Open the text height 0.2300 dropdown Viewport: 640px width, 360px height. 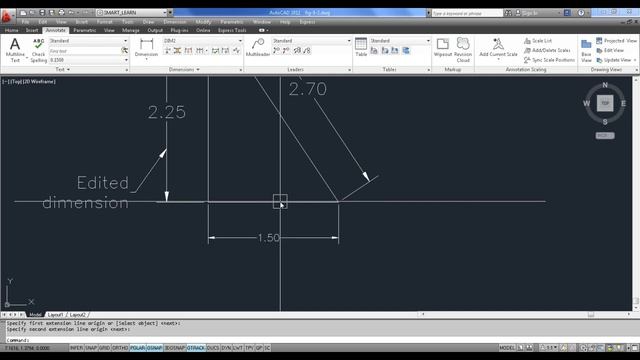point(88,60)
